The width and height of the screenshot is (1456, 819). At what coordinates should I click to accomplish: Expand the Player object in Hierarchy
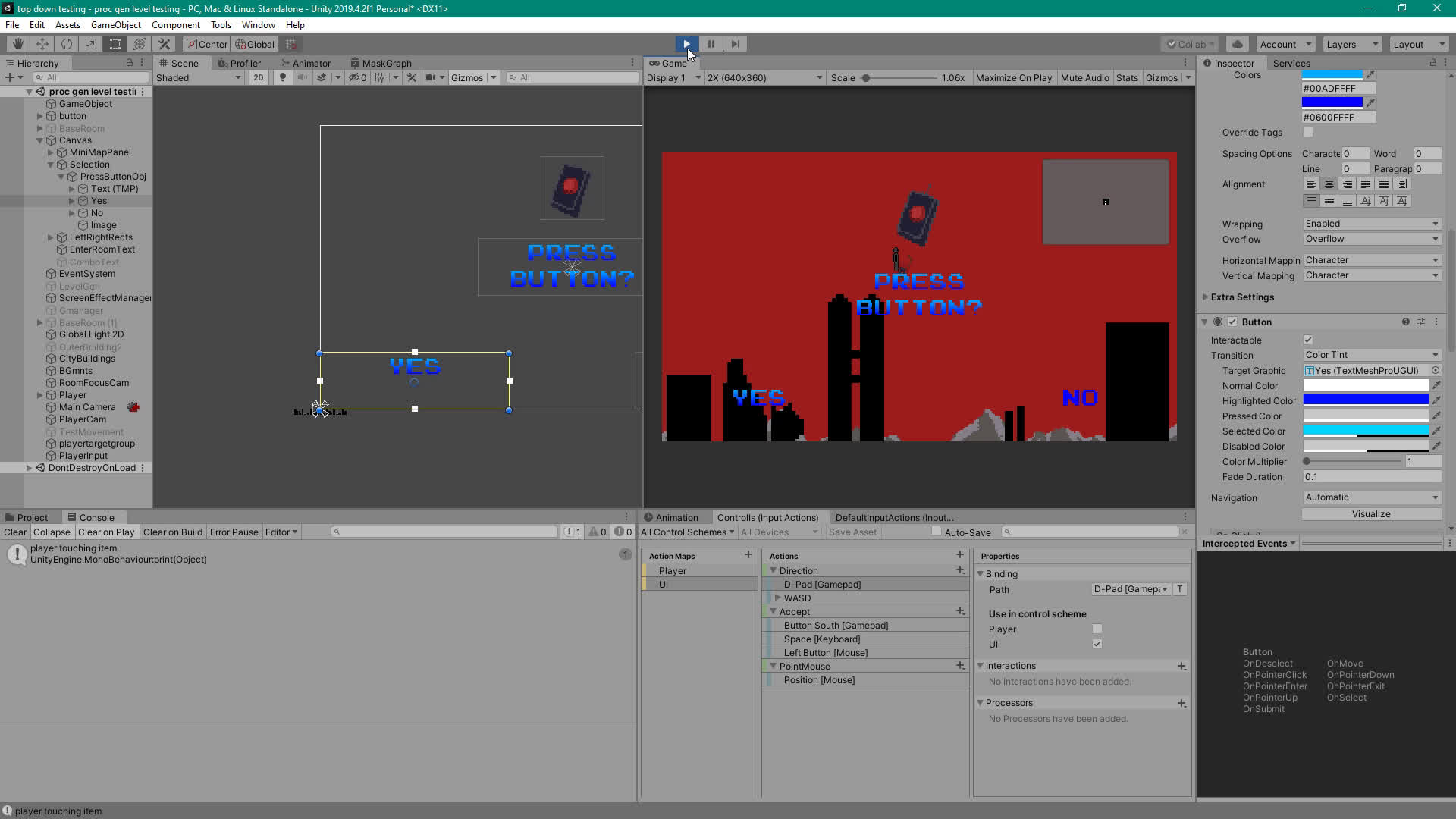pos(39,395)
